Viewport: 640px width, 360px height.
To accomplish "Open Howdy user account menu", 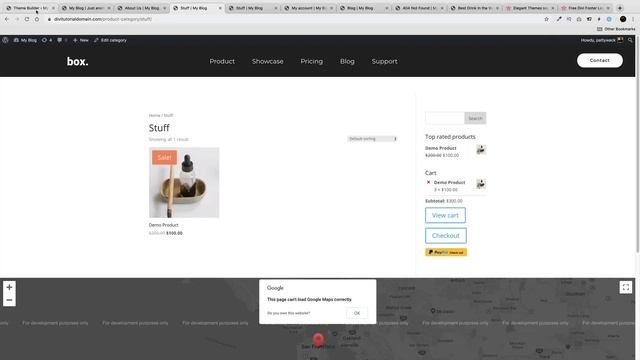I will 602,40.
